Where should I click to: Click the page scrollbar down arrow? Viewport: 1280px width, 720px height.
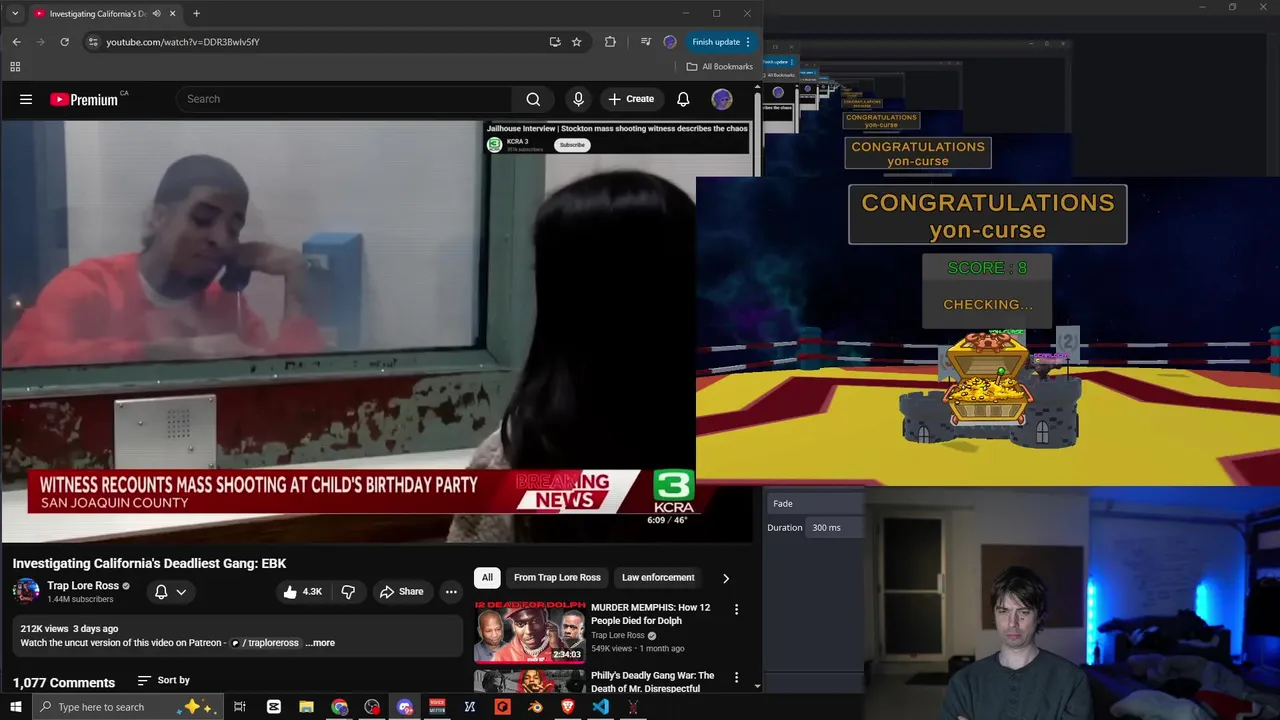pos(757,686)
